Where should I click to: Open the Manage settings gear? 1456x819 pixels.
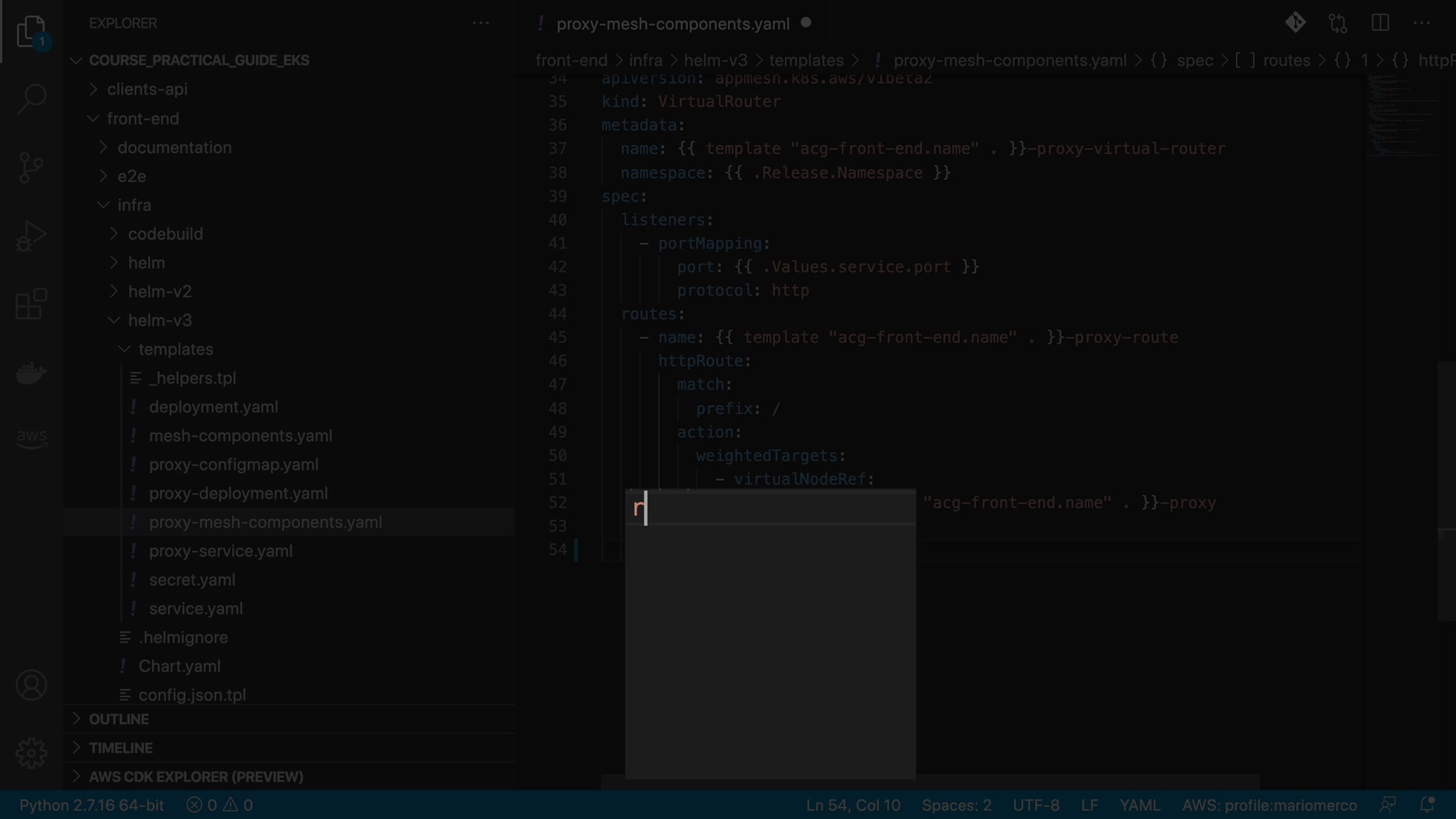click(x=31, y=753)
